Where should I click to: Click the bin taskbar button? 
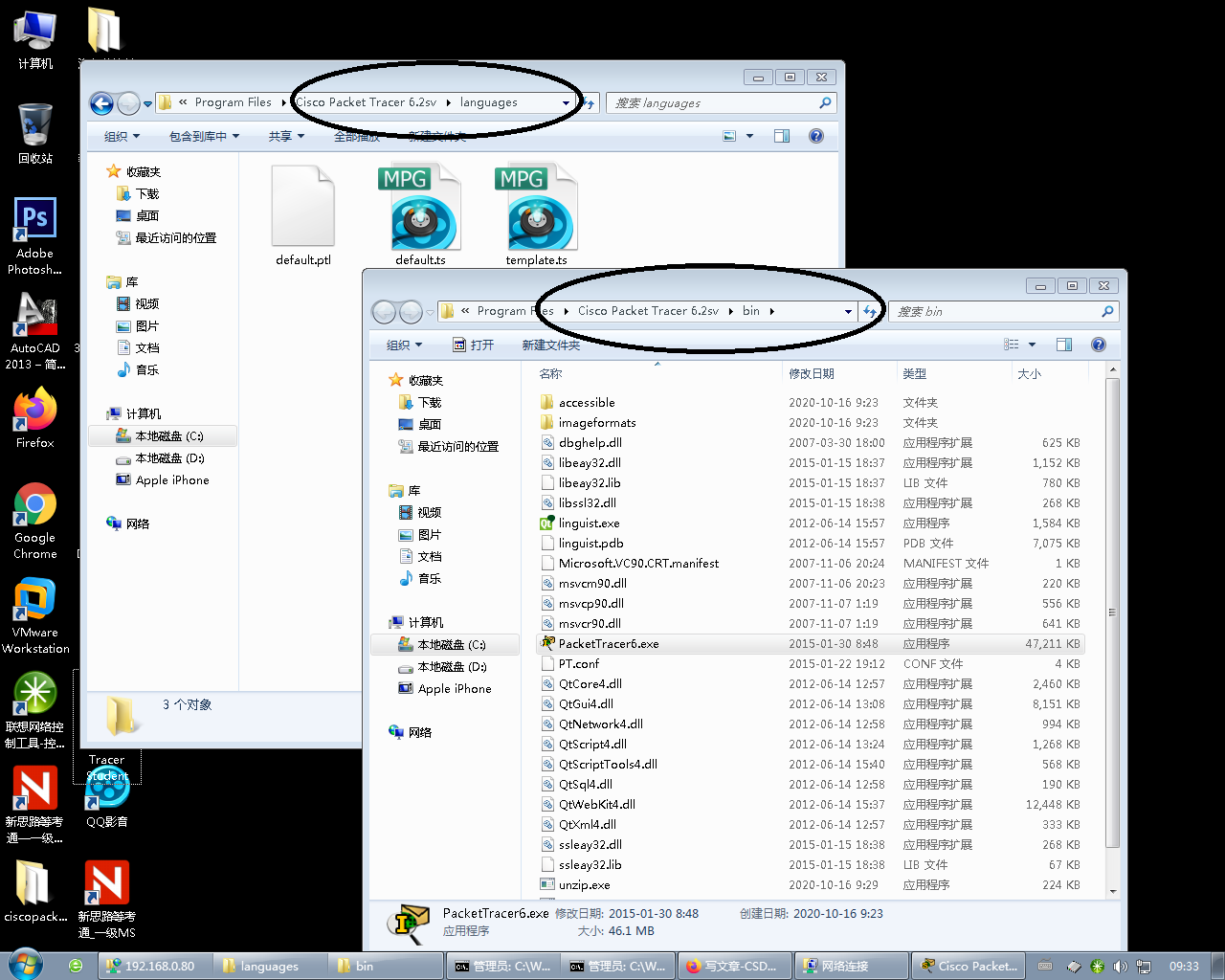tap(385, 966)
